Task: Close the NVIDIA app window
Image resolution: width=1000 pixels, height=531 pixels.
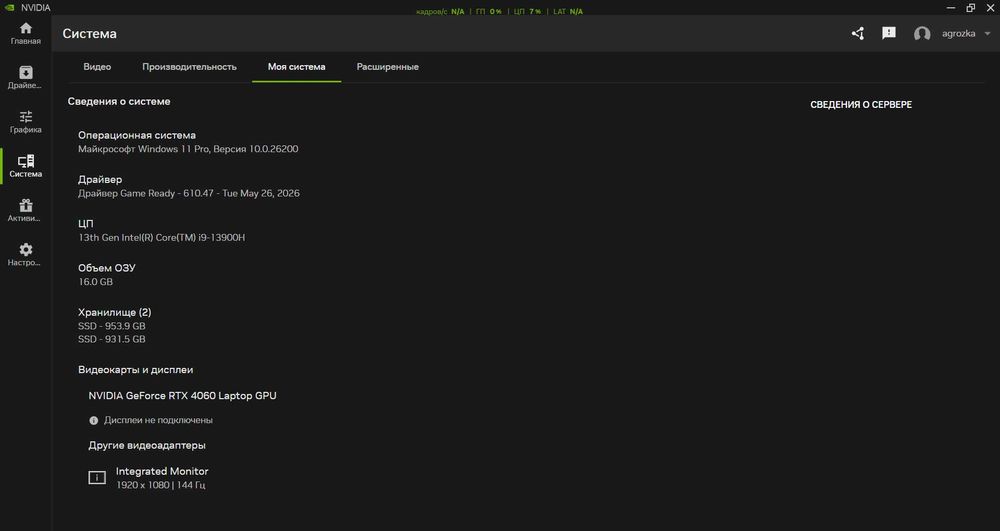Action: 990,8
